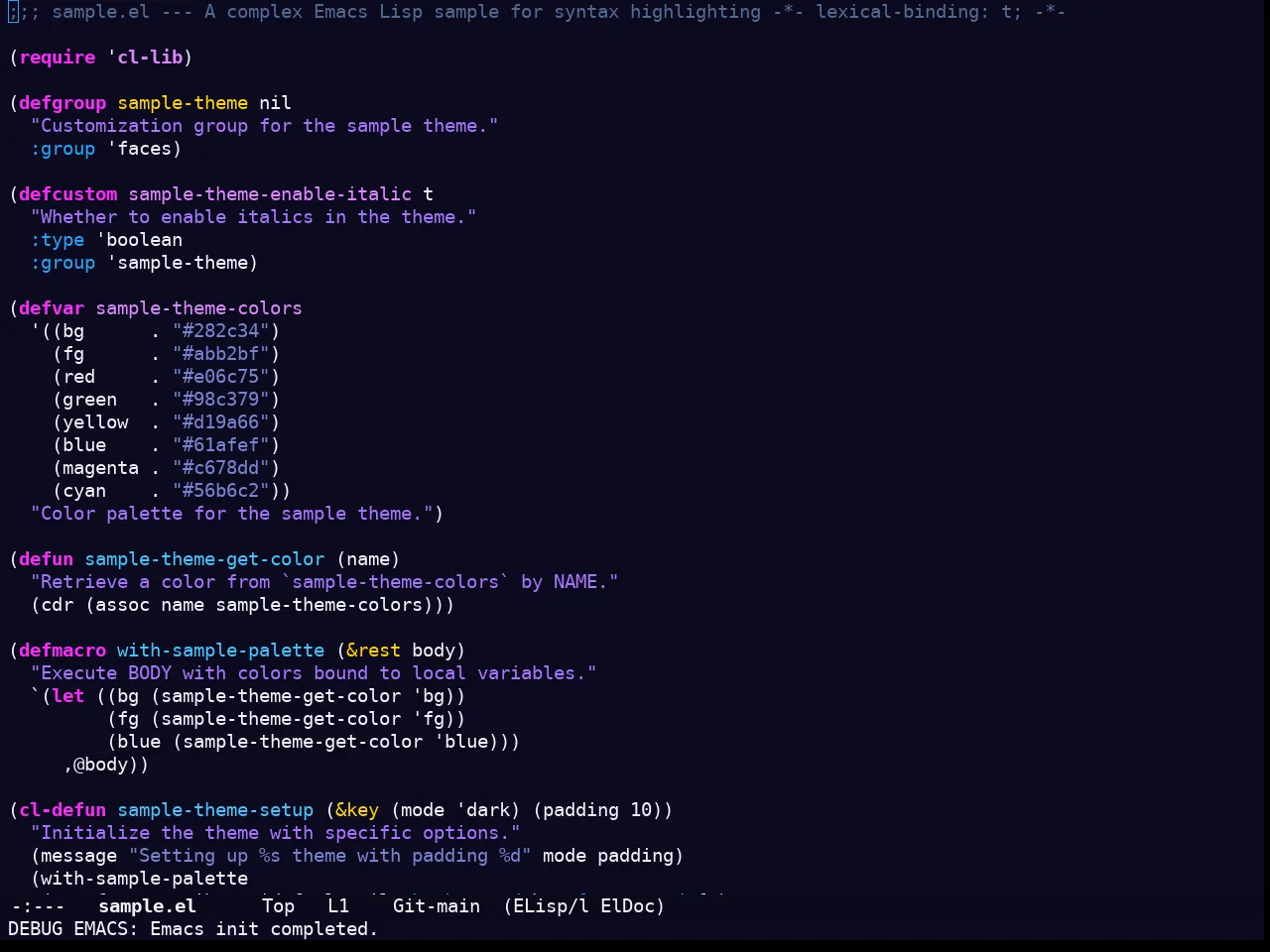Click the &rest parameter keyword
This screenshot has width=1270, height=952.
(x=374, y=651)
